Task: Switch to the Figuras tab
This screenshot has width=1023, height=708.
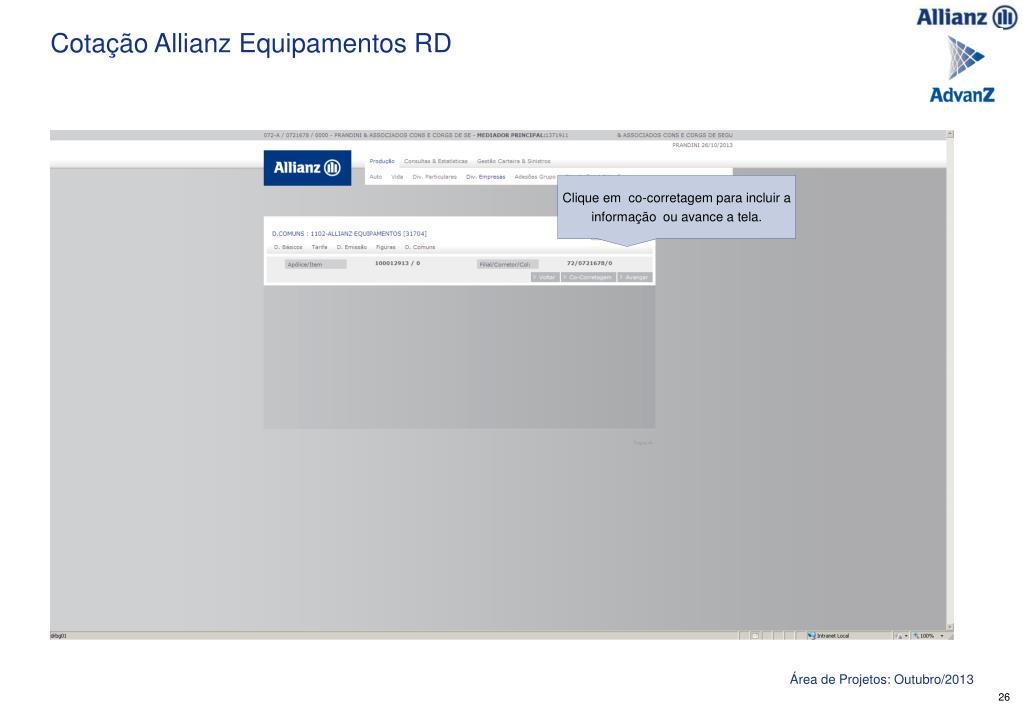Action: tap(386, 247)
